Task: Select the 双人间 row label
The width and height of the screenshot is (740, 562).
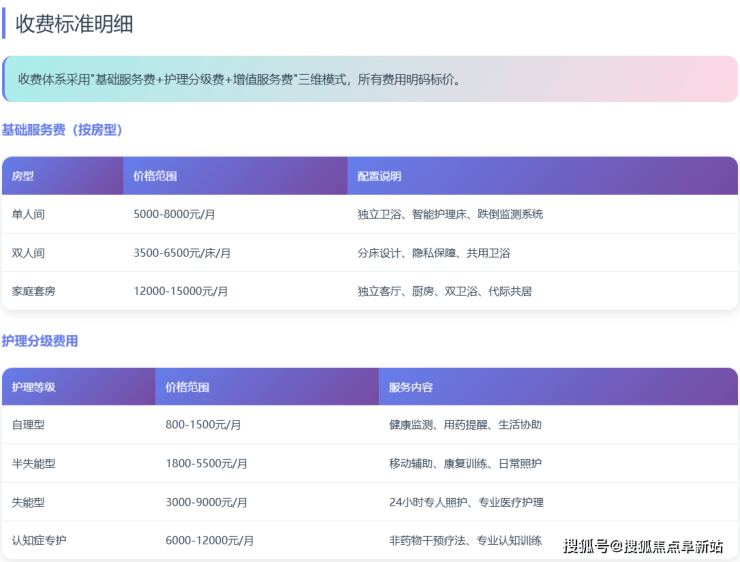Action: 28,253
